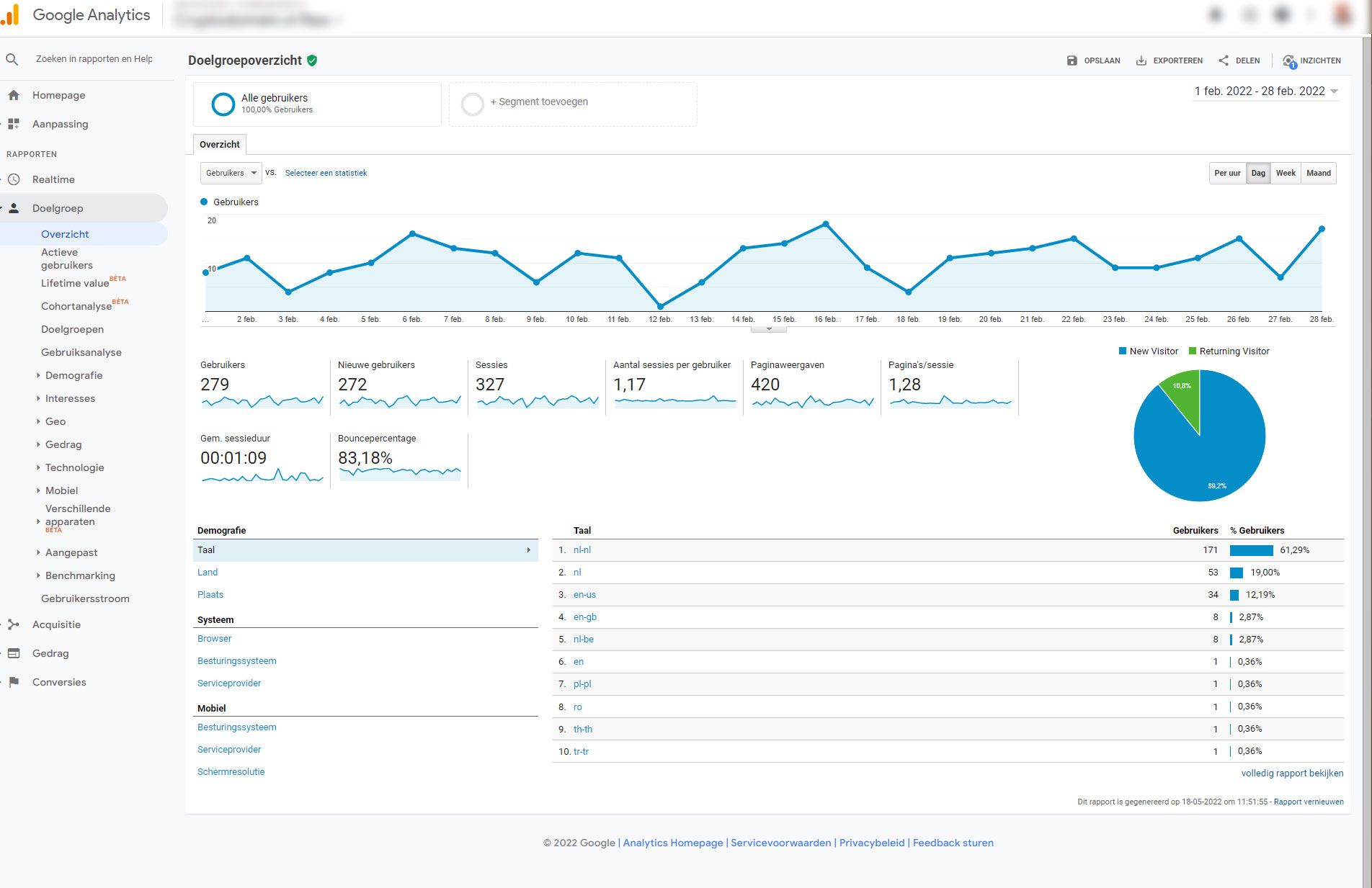Click the Exporteren download icon
This screenshot has height=888, width=1372.
point(1141,60)
